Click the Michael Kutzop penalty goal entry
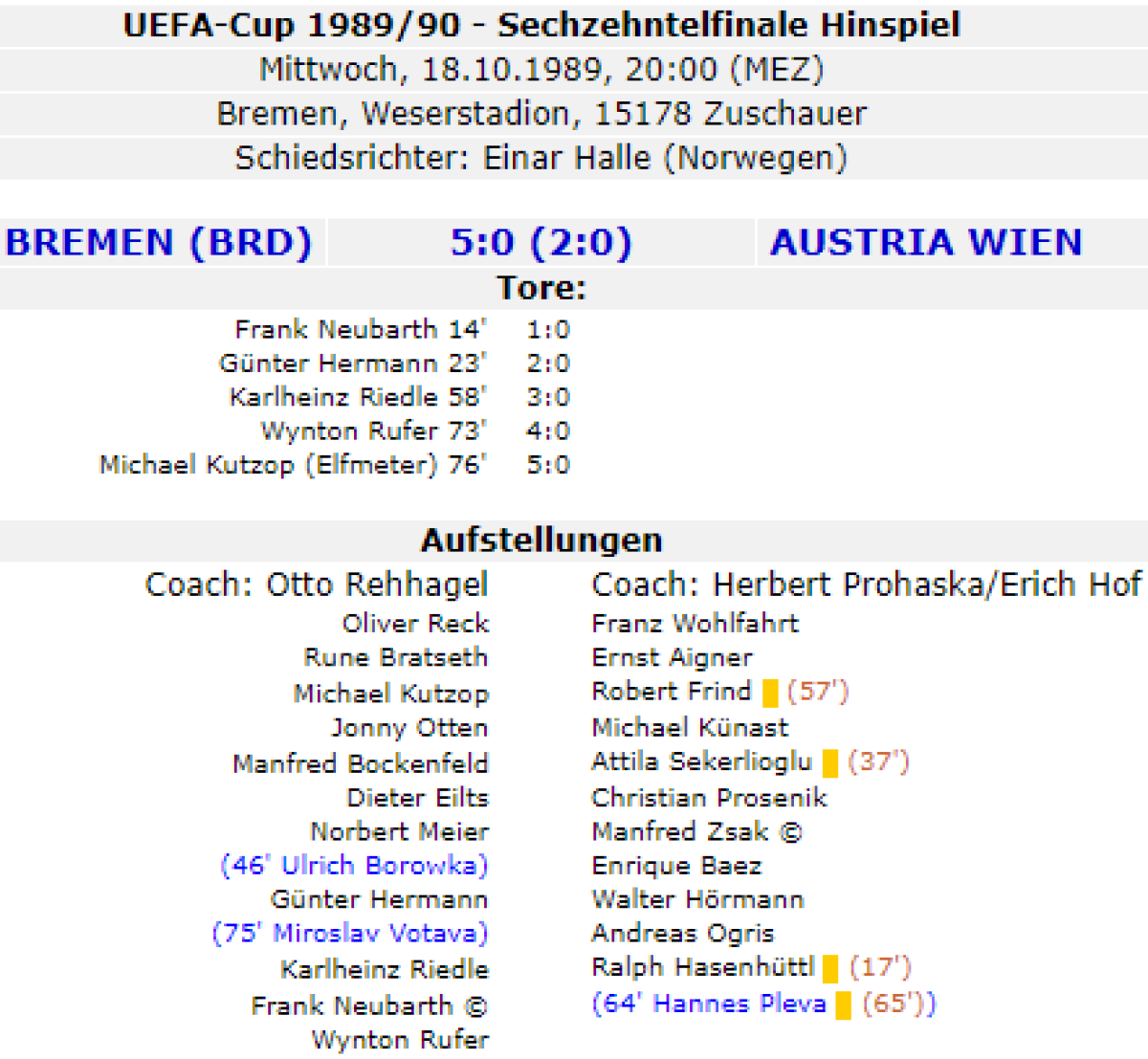Image resolution: width=1148 pixels, height=1059 pixels. coord(292,465)
